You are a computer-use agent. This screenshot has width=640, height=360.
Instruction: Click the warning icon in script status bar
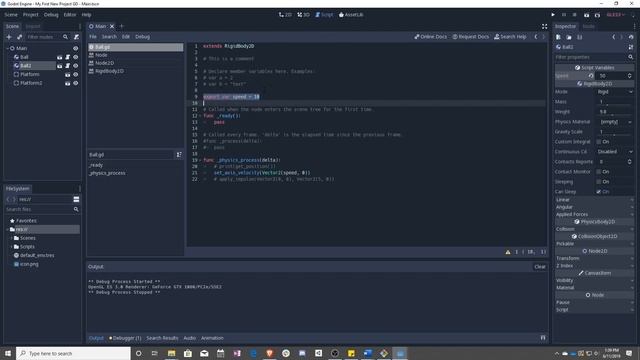(x=508, y=252)
